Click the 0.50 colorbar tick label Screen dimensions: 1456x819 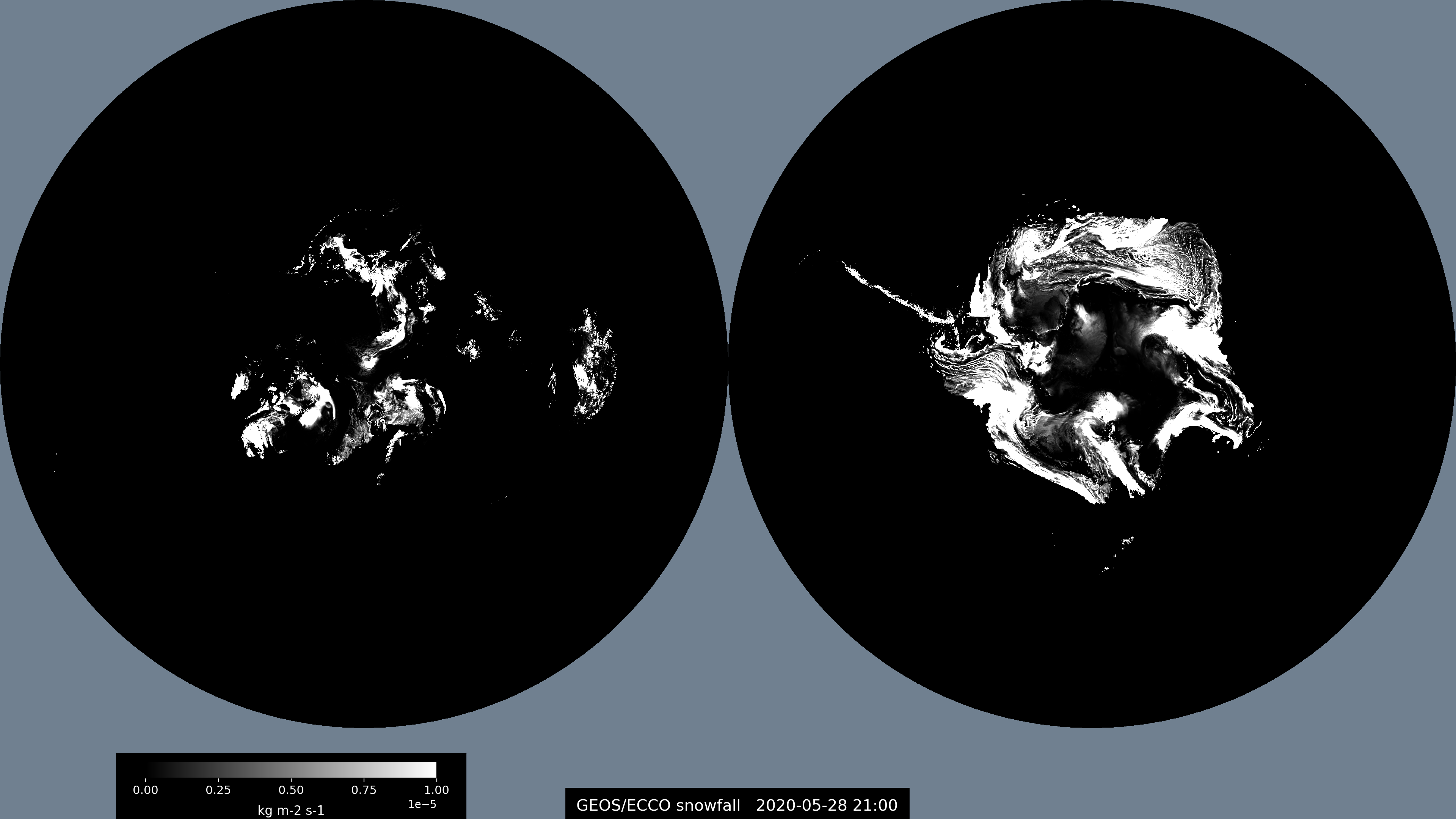tap(291, 790)
